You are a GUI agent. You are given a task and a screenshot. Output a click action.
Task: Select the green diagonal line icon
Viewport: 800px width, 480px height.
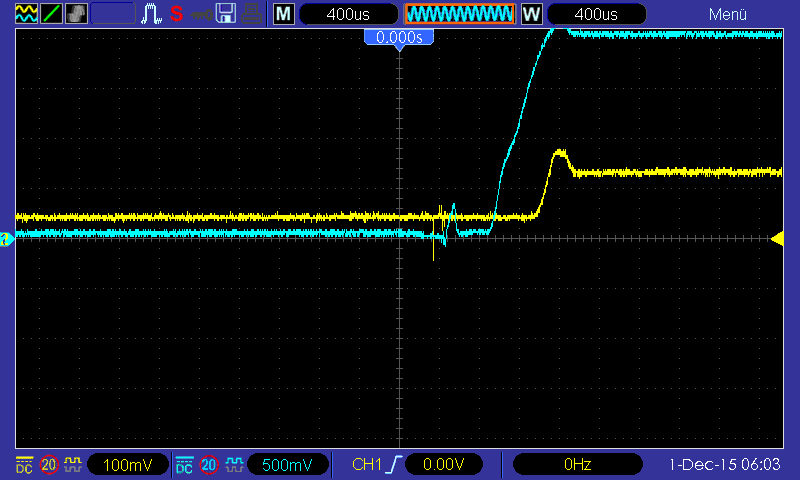pyautogui.click(x=52, y=14)
